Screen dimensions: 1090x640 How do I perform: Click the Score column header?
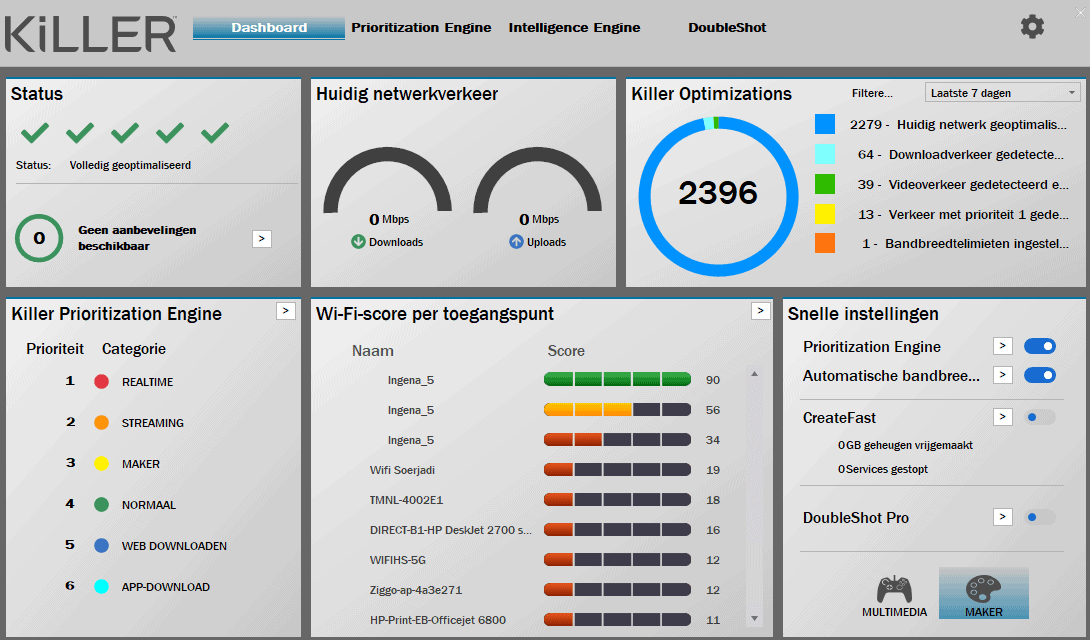point(566,351)
